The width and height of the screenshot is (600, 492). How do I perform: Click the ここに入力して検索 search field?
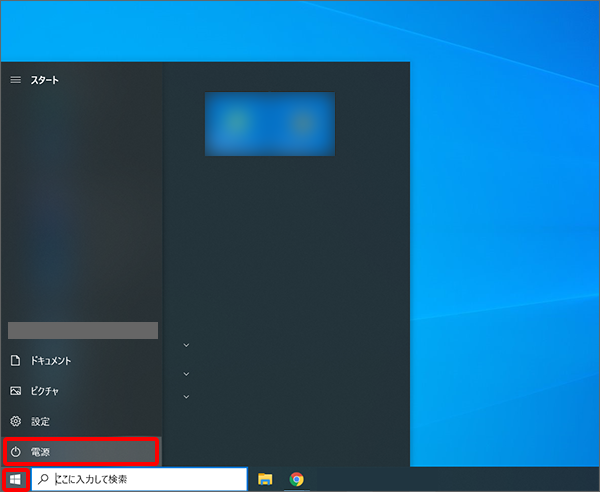coord(145,480)
